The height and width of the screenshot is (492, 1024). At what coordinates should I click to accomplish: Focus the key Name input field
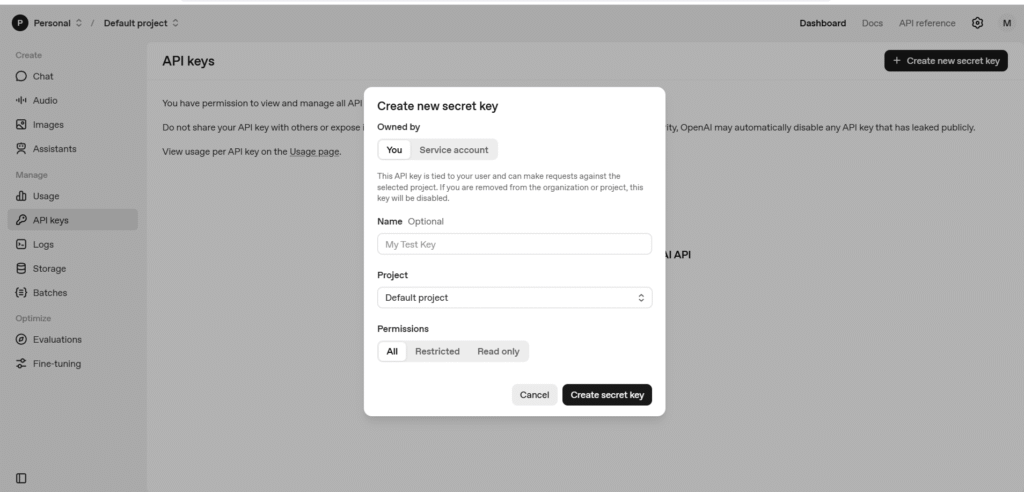(x=515, y=244)
